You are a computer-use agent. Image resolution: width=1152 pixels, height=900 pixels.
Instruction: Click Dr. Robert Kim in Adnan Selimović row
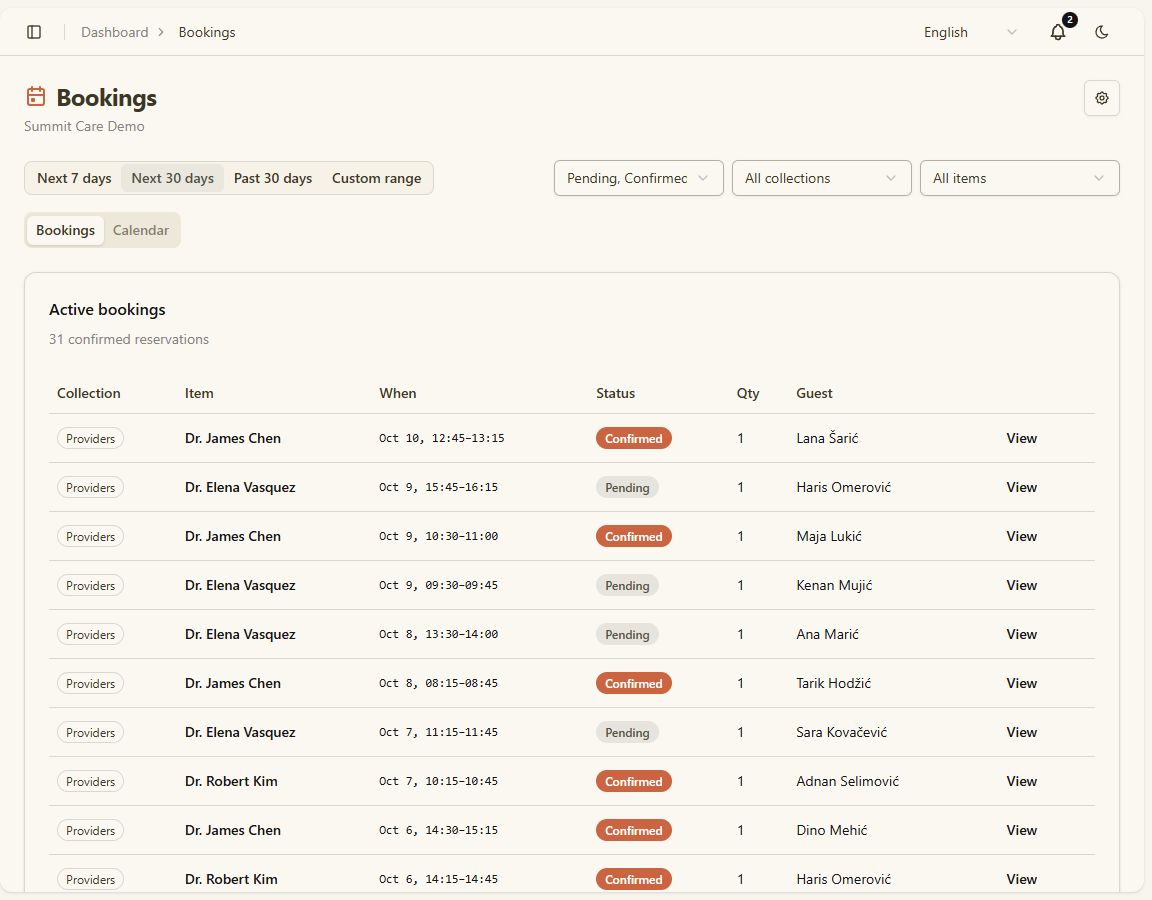point(231,781)
